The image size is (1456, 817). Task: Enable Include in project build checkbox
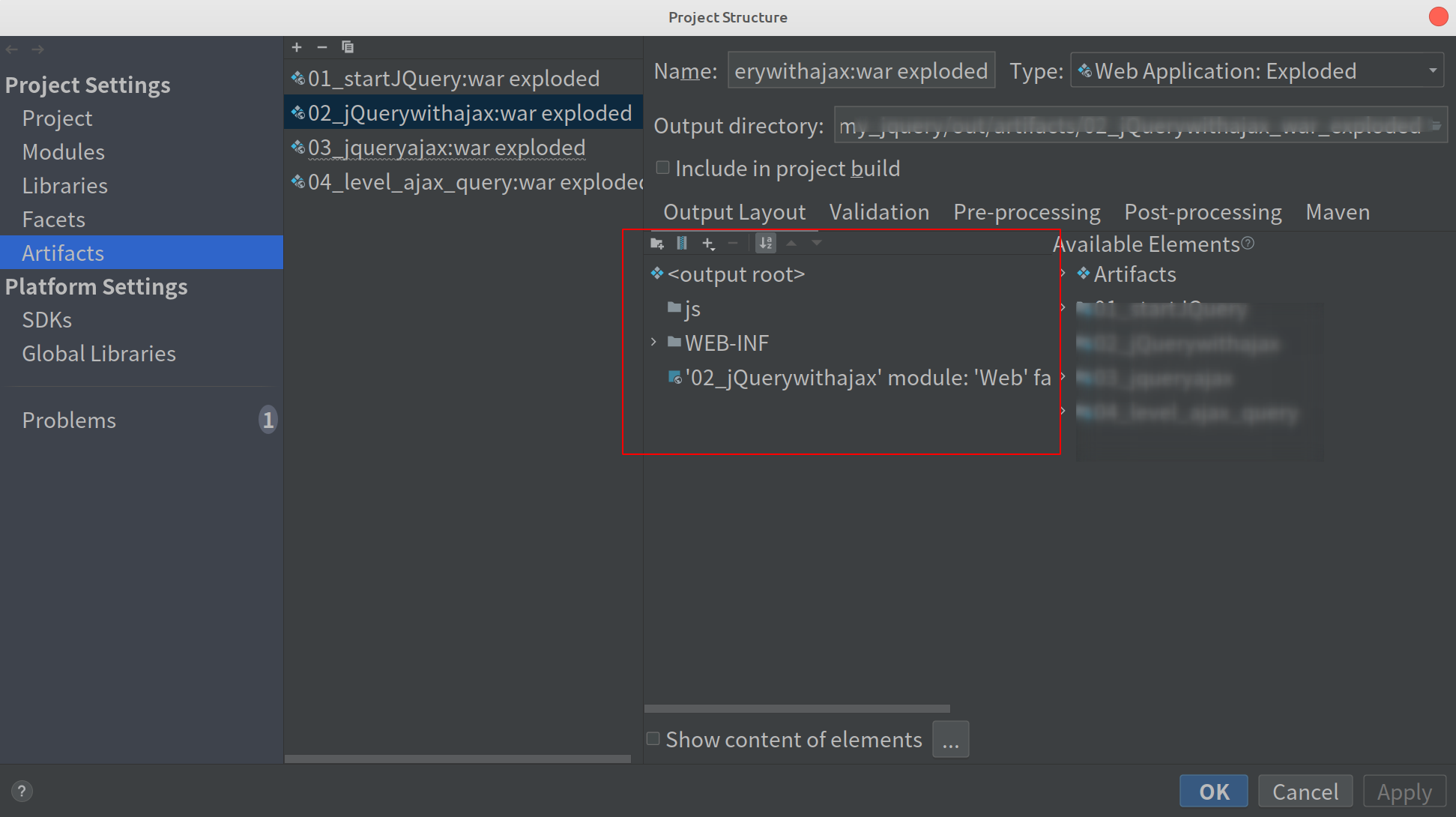[x=662, y=168]
